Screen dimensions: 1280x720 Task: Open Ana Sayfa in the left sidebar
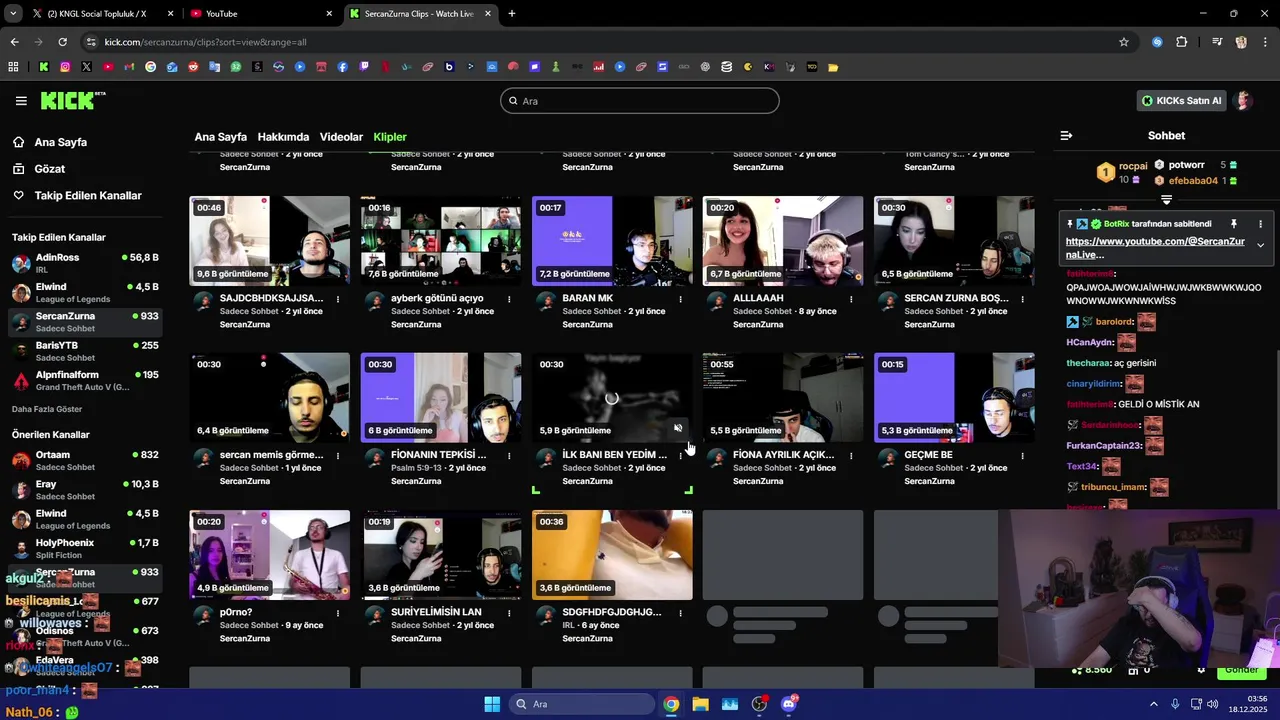(60, 142)
